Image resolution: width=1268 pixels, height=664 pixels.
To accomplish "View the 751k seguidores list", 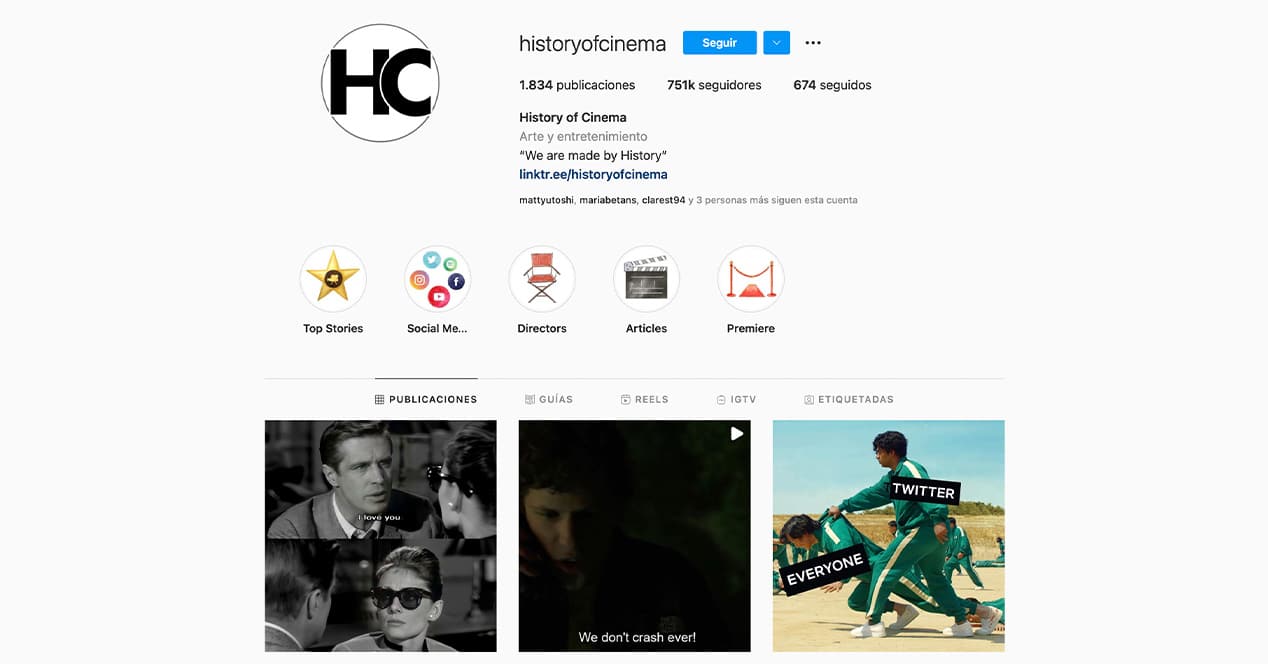I will coord(714,85).
